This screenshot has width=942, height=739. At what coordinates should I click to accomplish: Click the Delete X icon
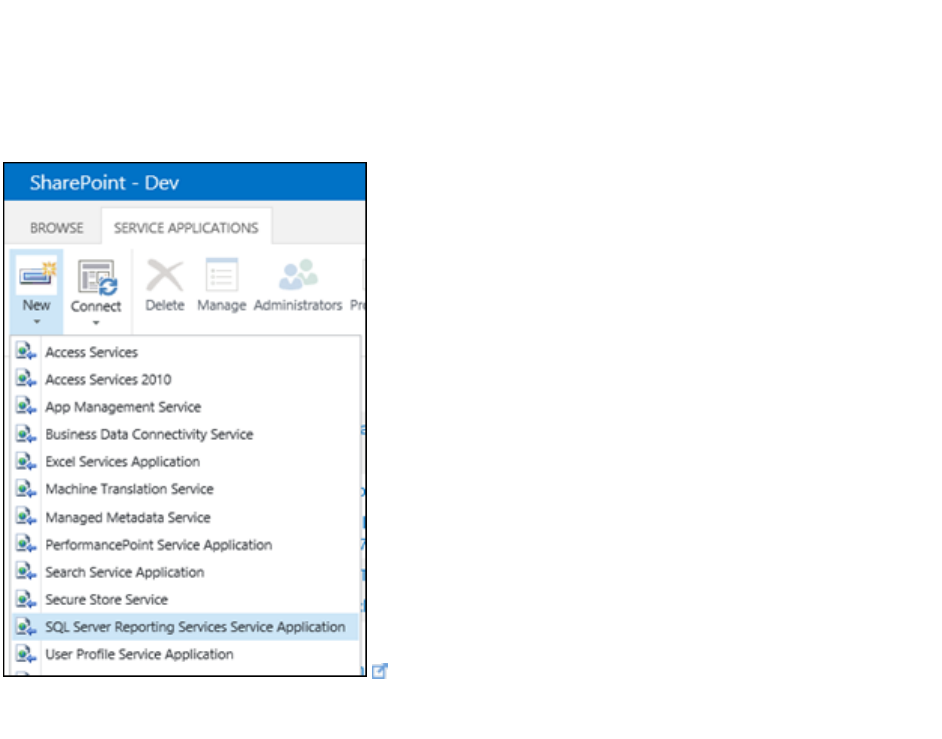165,276
